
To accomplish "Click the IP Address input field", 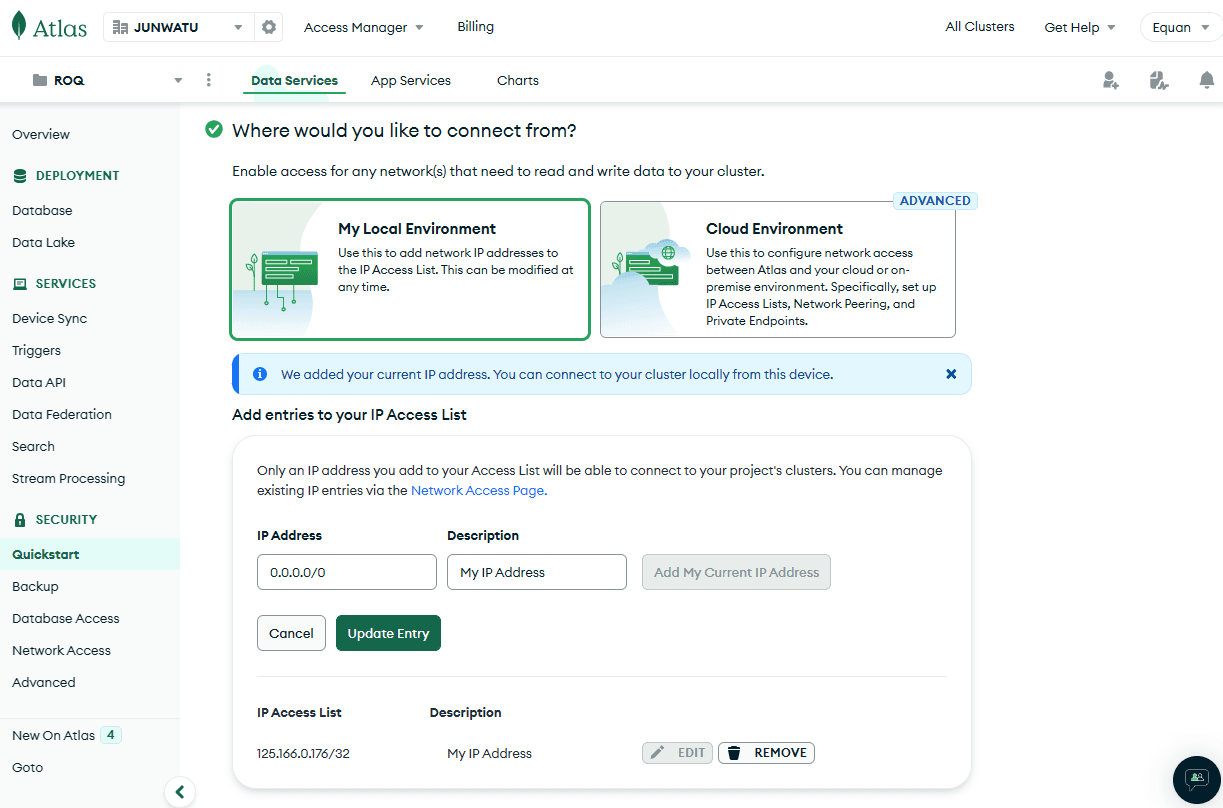I will click(347, 572).
